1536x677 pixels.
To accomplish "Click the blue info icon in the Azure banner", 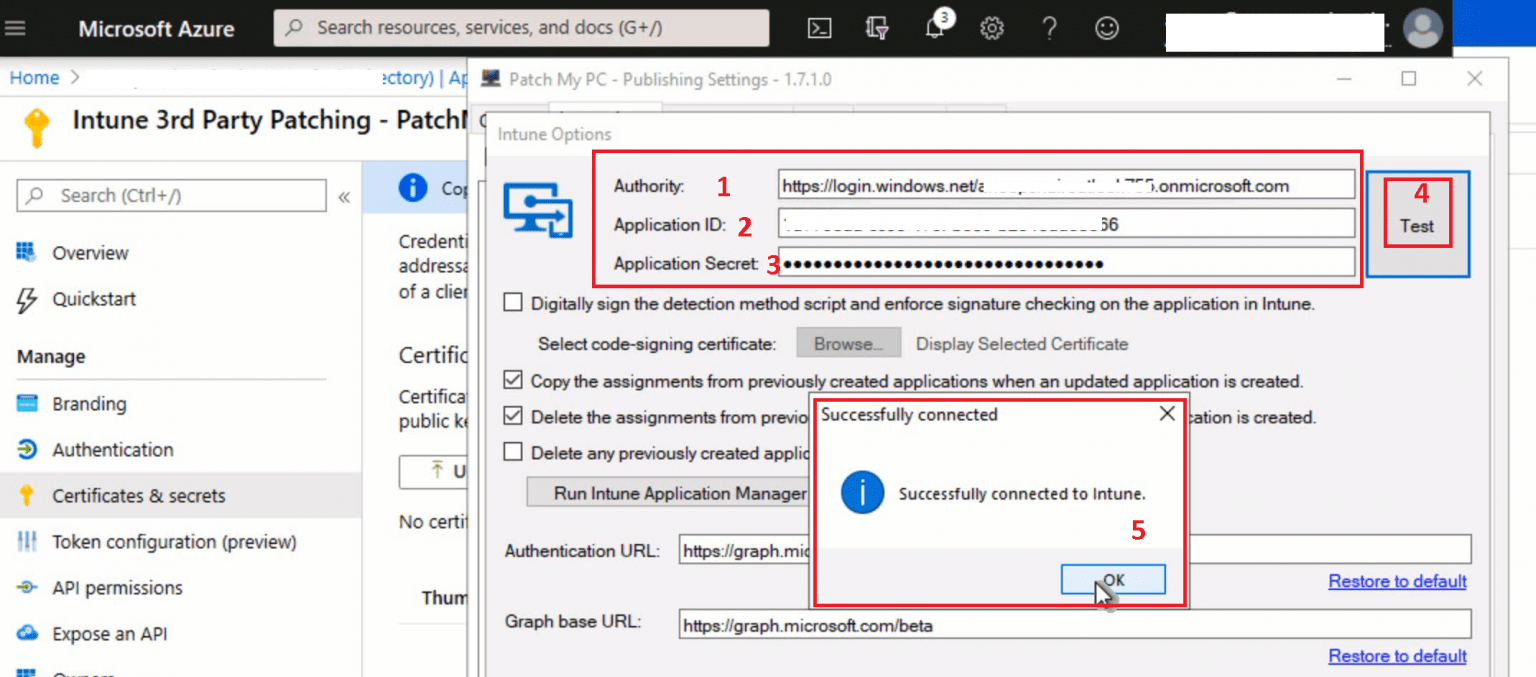I will click(412, 187).
